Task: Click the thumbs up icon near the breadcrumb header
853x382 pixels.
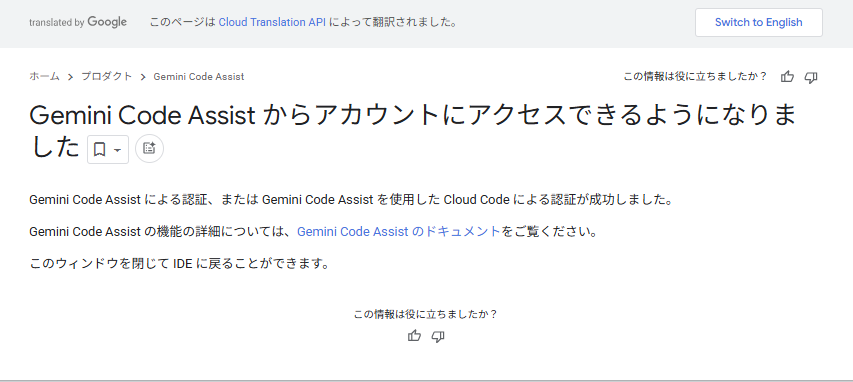Action: [787, 77]
